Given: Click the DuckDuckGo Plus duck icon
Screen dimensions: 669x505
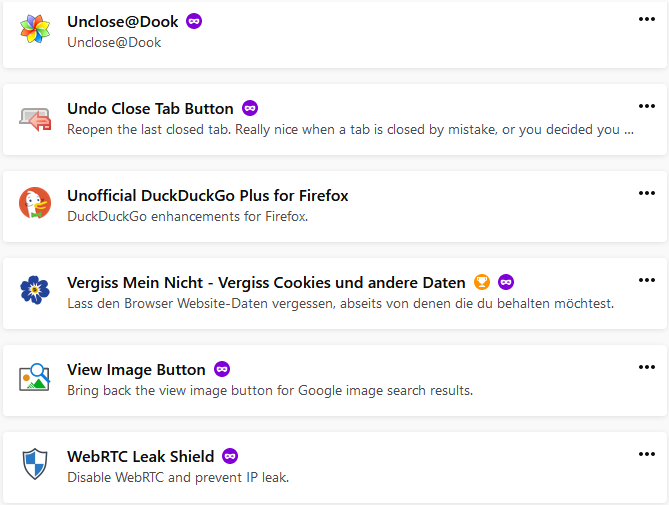Looking at the screenshot, I should [x=34, y=204].
